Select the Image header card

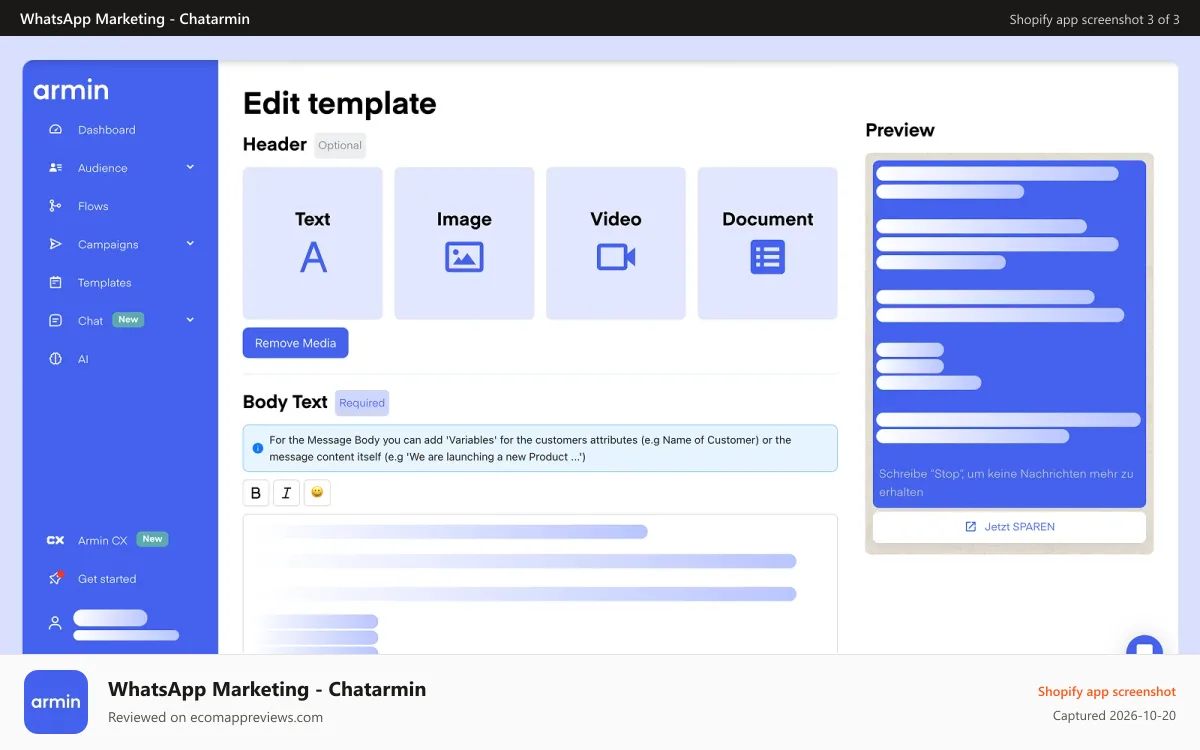(464, 243)
